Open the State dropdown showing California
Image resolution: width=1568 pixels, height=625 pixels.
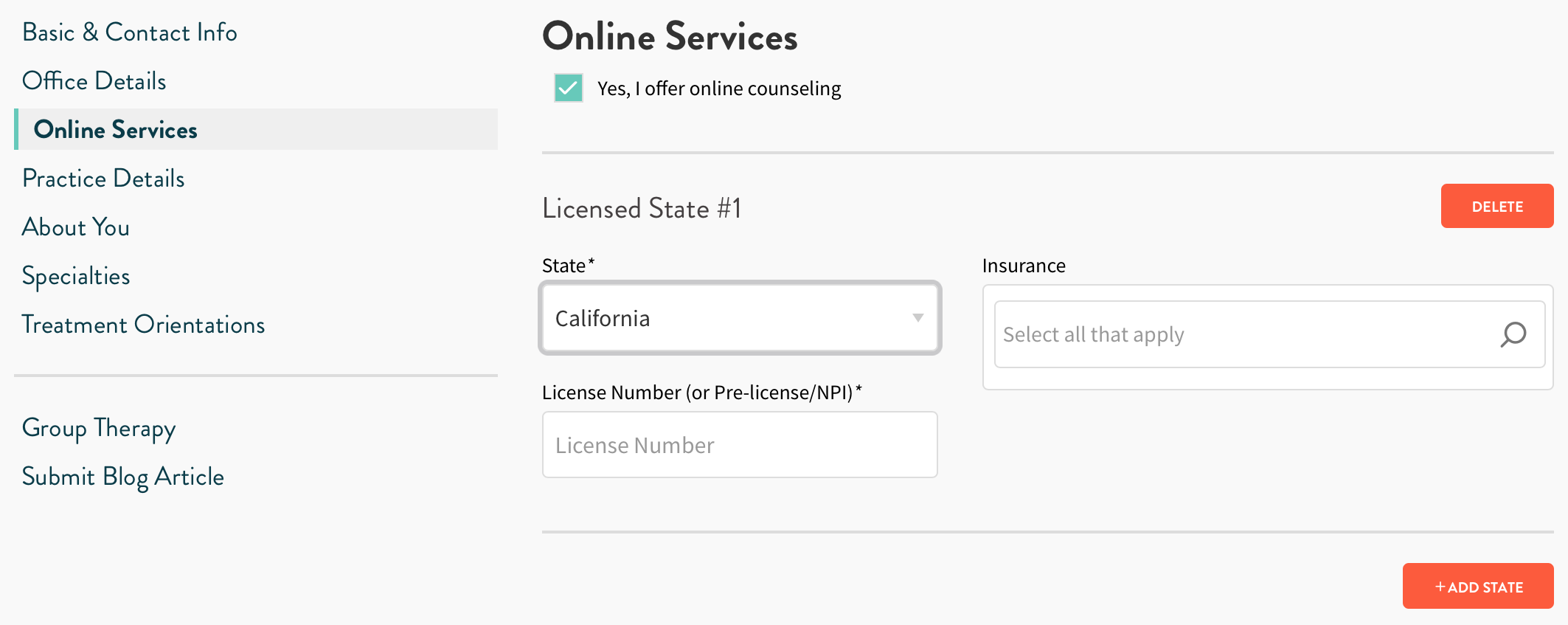[x=739, y=318]
